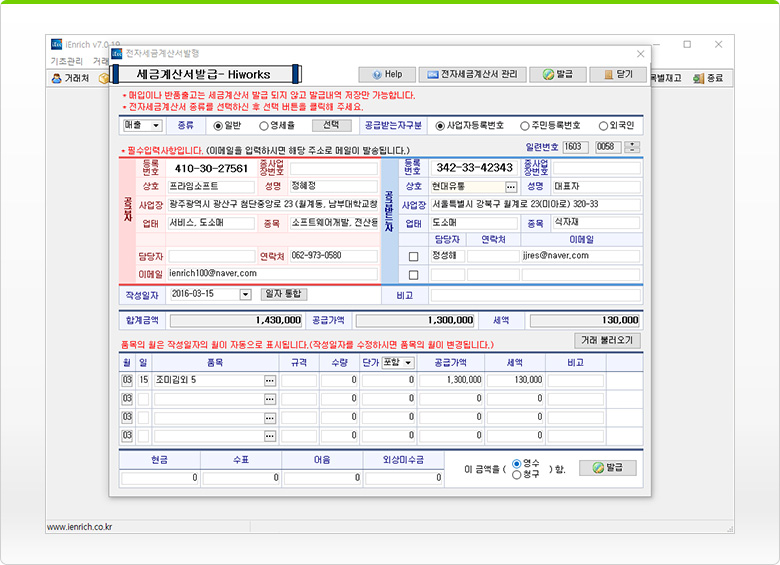The image size is (780, 565).
Task: Open 전자세금계산서 관리 button
Action: (472, 75)
